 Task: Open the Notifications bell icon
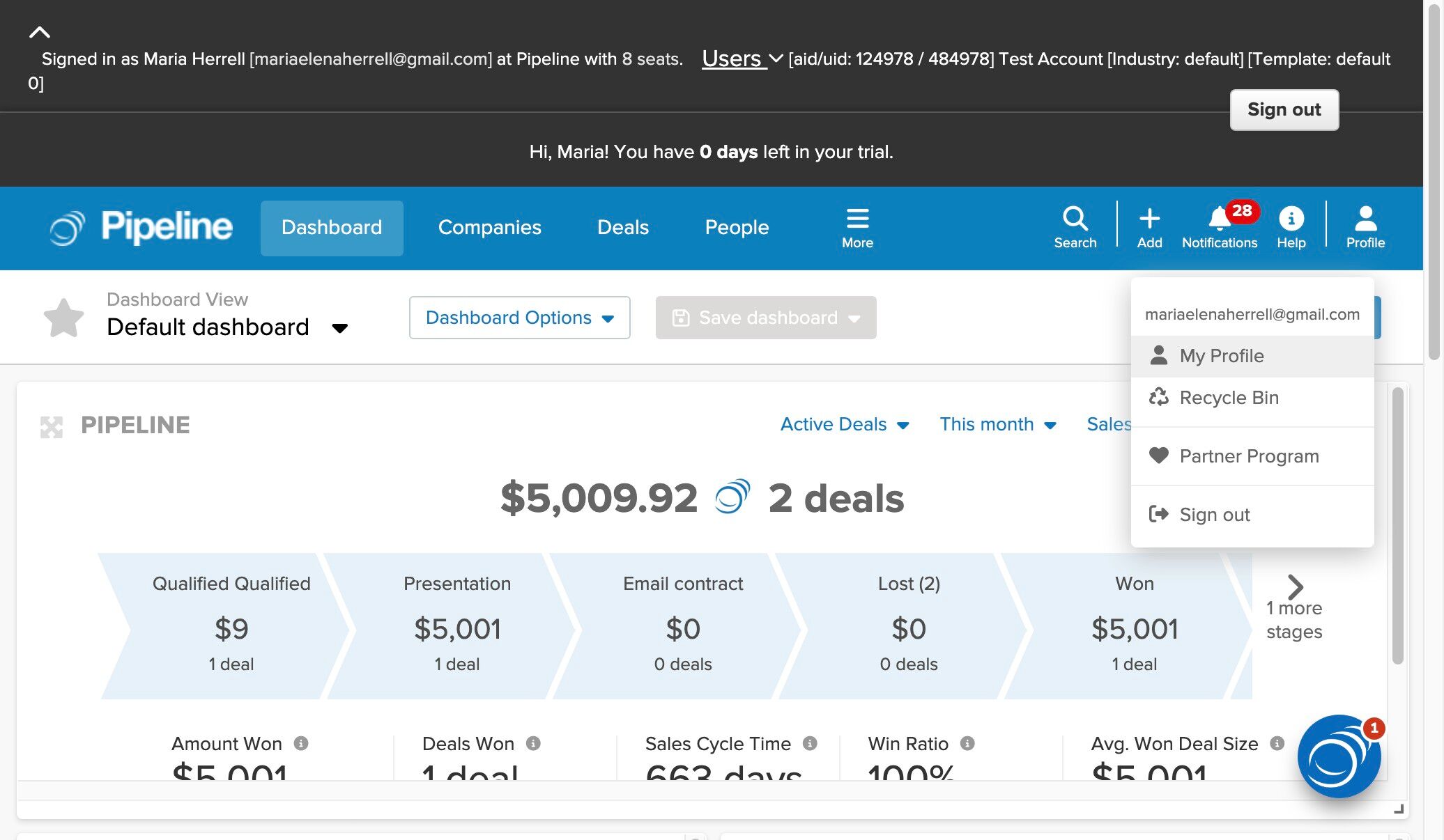point(1219,219)
